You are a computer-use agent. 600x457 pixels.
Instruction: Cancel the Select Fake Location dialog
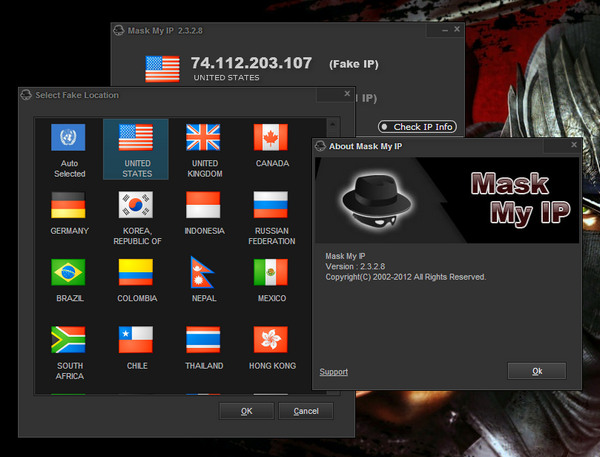coord(306,411)
